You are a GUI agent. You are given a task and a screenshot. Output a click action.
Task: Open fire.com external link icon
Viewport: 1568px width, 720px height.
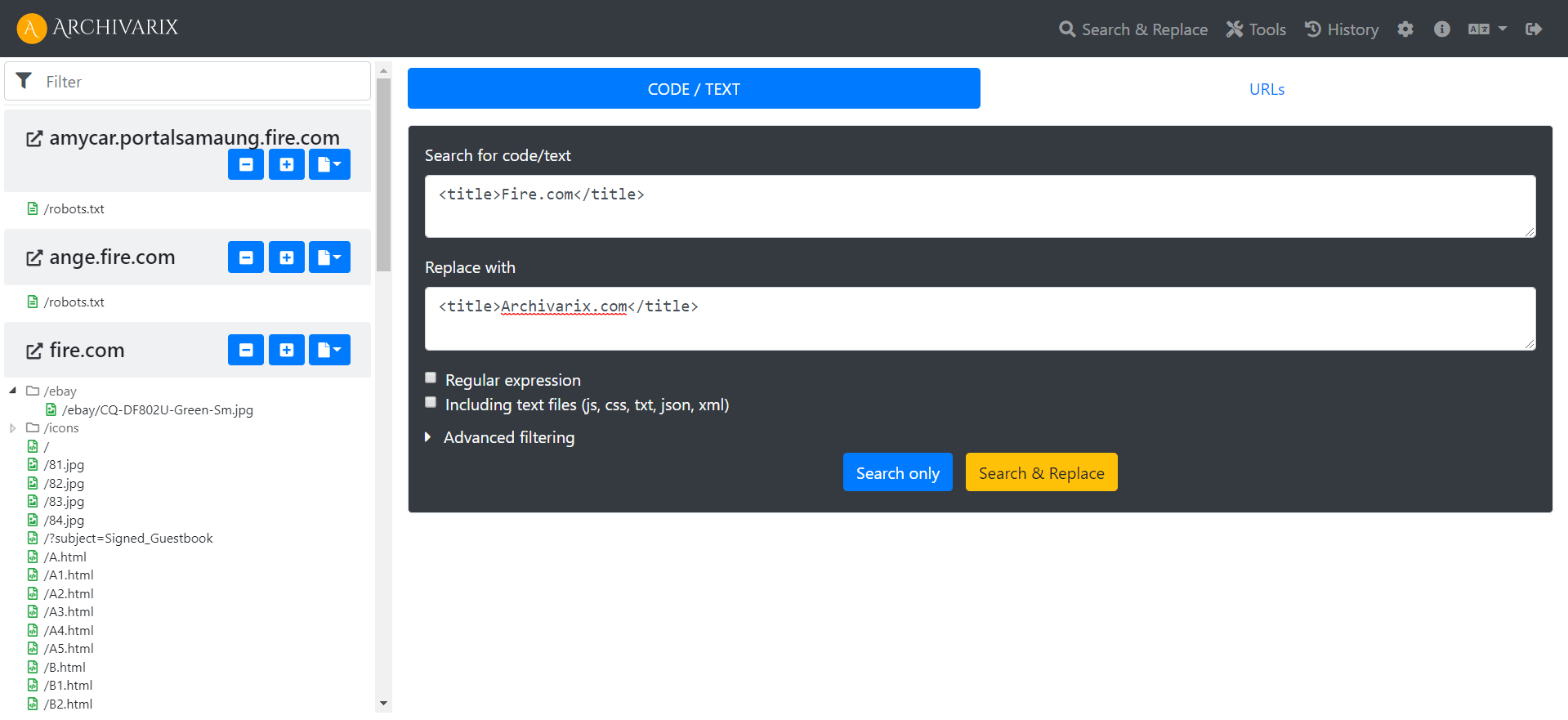[34, 351]
